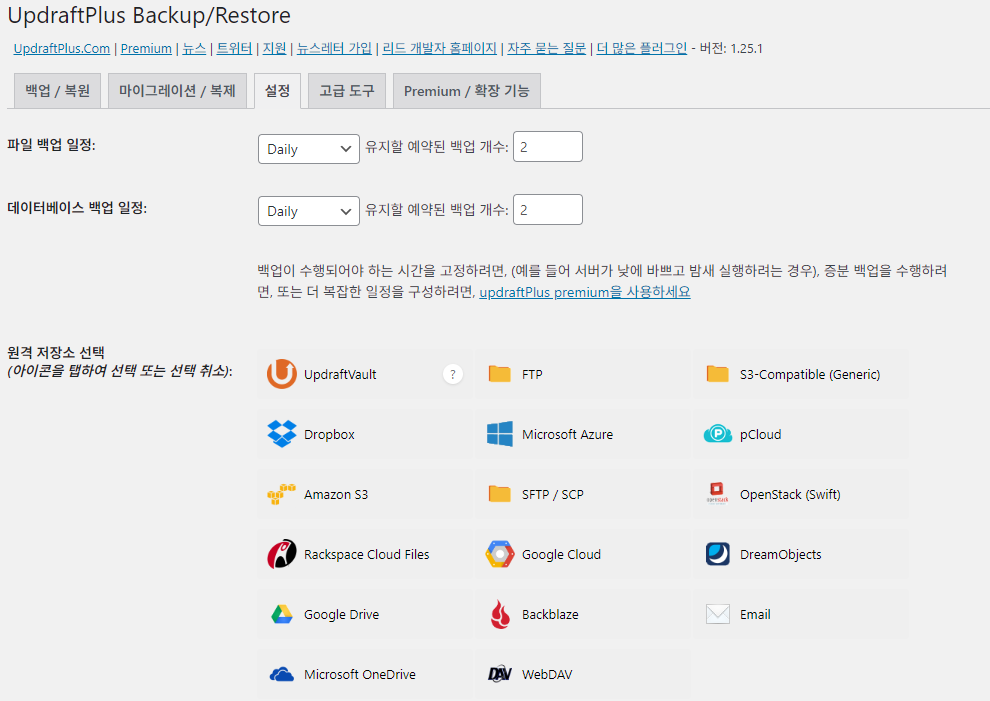The height and width of the screenshot is (701, 990).
Task: Pick the Google Drive icon
Action: 282,614
